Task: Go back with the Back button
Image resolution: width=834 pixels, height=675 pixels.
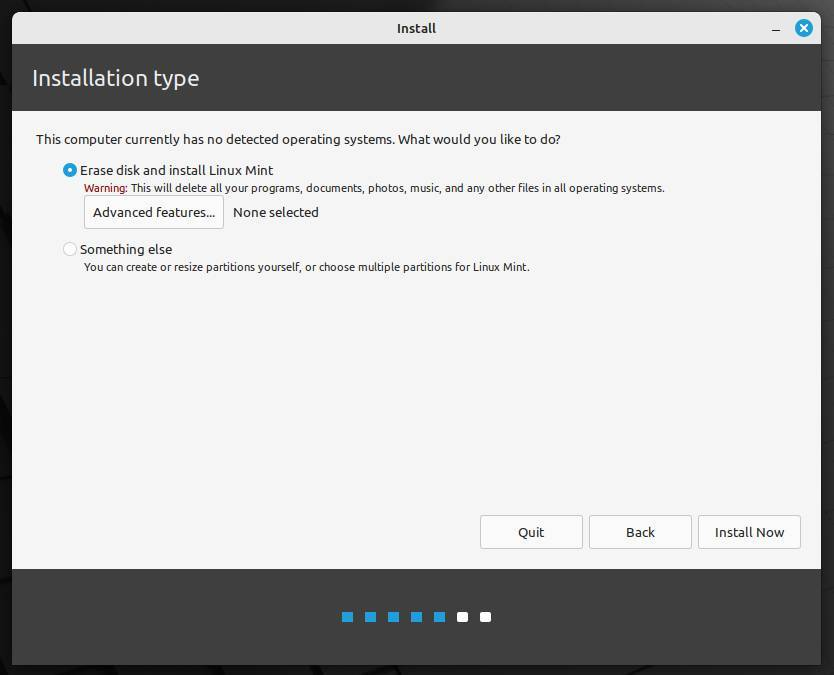Action: 640,532
